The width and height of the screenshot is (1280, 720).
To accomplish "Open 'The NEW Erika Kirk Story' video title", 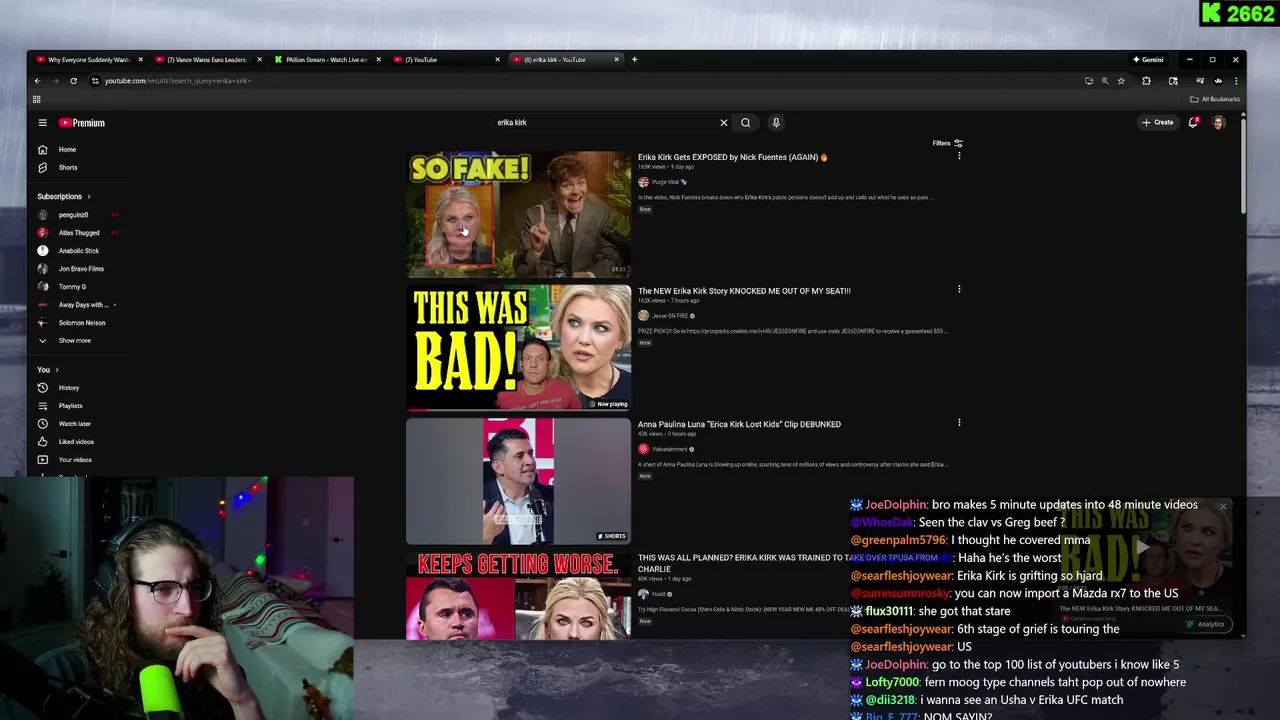I will 744,291.
